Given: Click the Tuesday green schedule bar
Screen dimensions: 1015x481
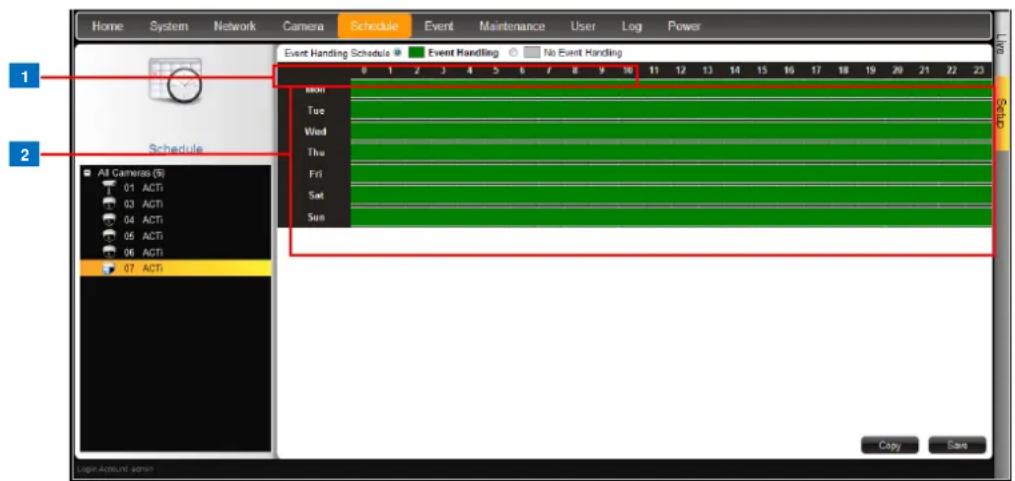Looking at the screenshot, I should click(x=671, y=110).
